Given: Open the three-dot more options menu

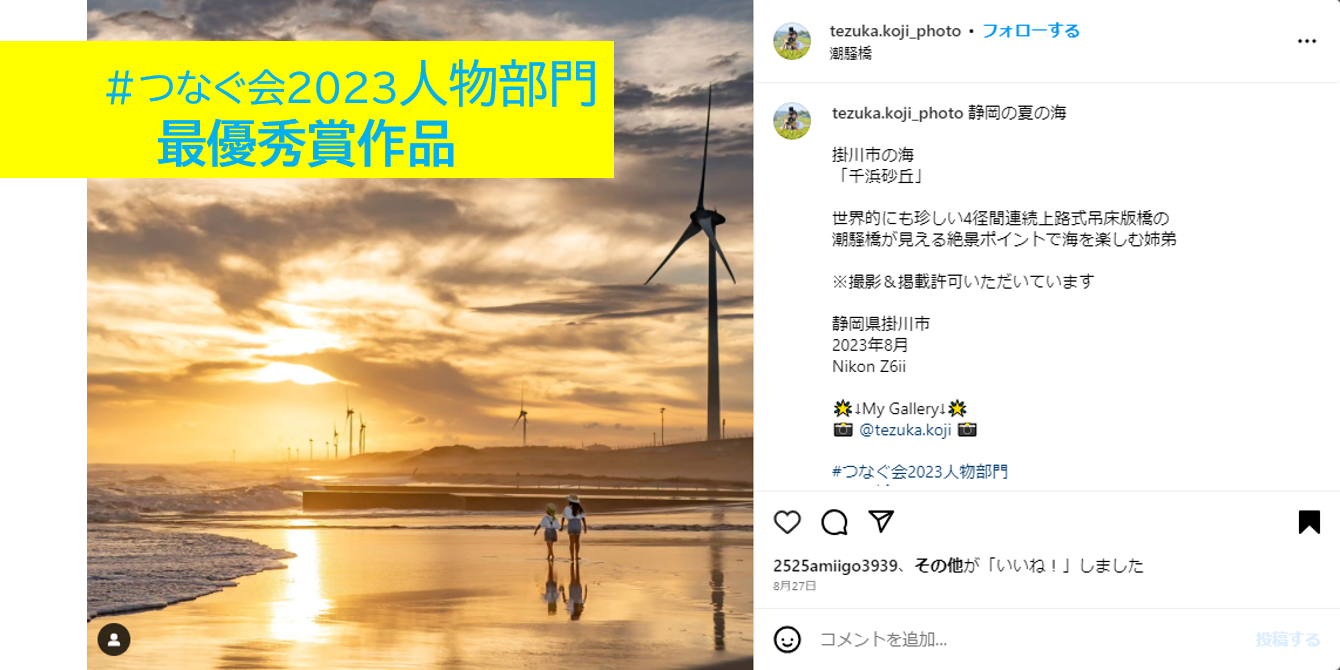Looking at the screenshot, I should 1307,41.
